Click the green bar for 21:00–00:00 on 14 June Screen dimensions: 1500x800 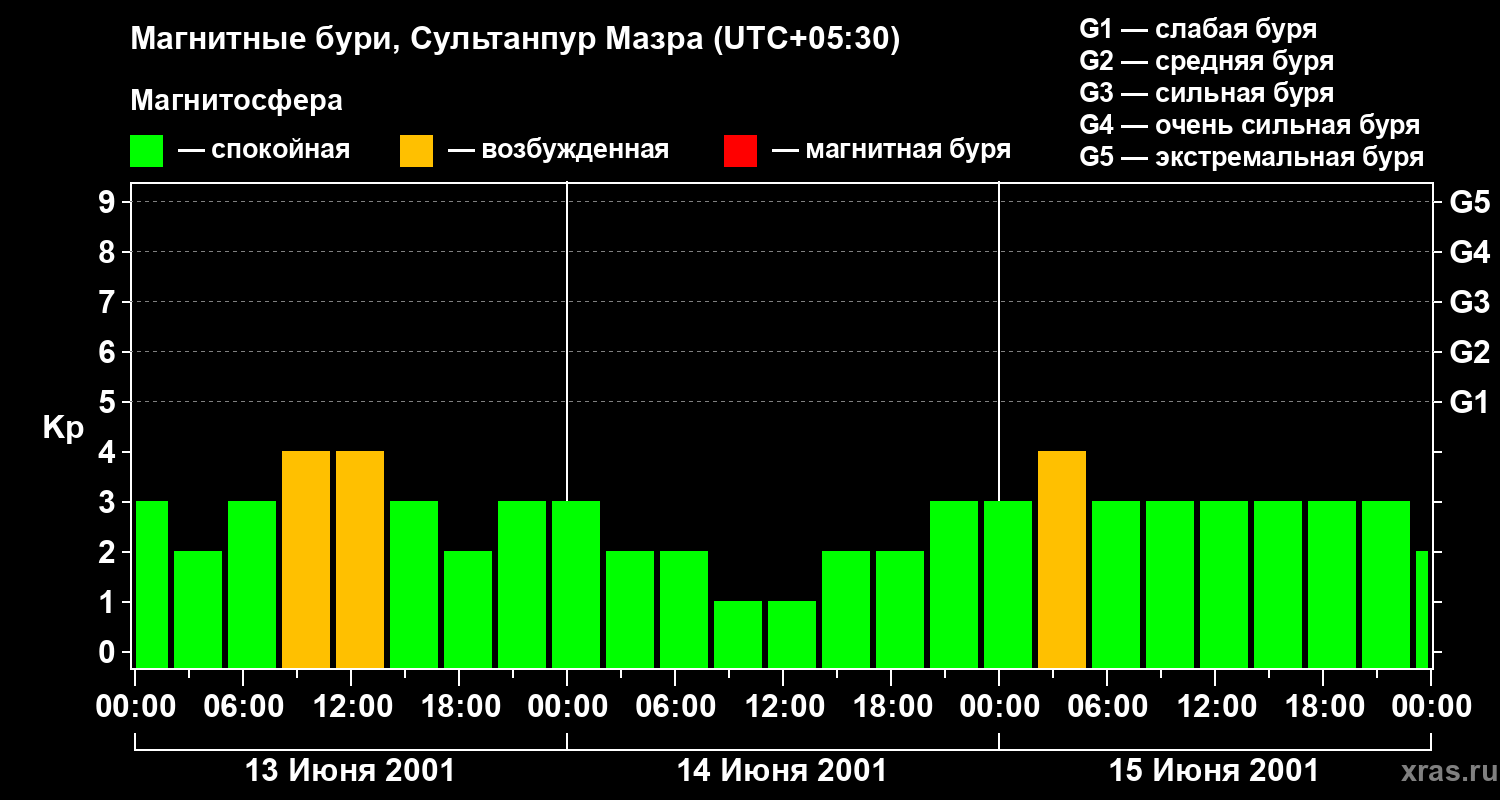click(x=954, y=585)
